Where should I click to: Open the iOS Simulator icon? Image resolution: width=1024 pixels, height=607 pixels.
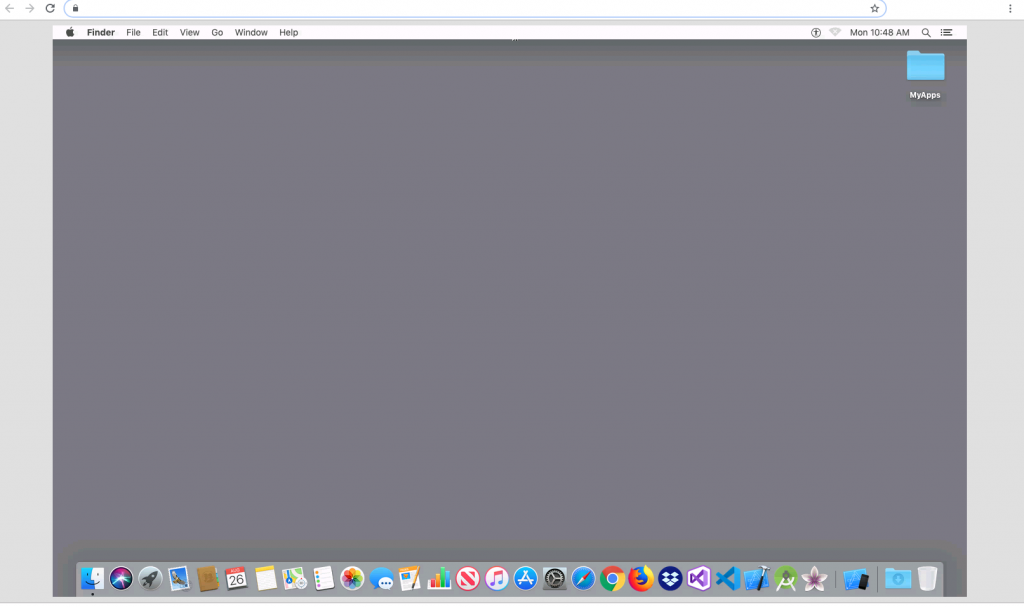click(x=856, y=579)
